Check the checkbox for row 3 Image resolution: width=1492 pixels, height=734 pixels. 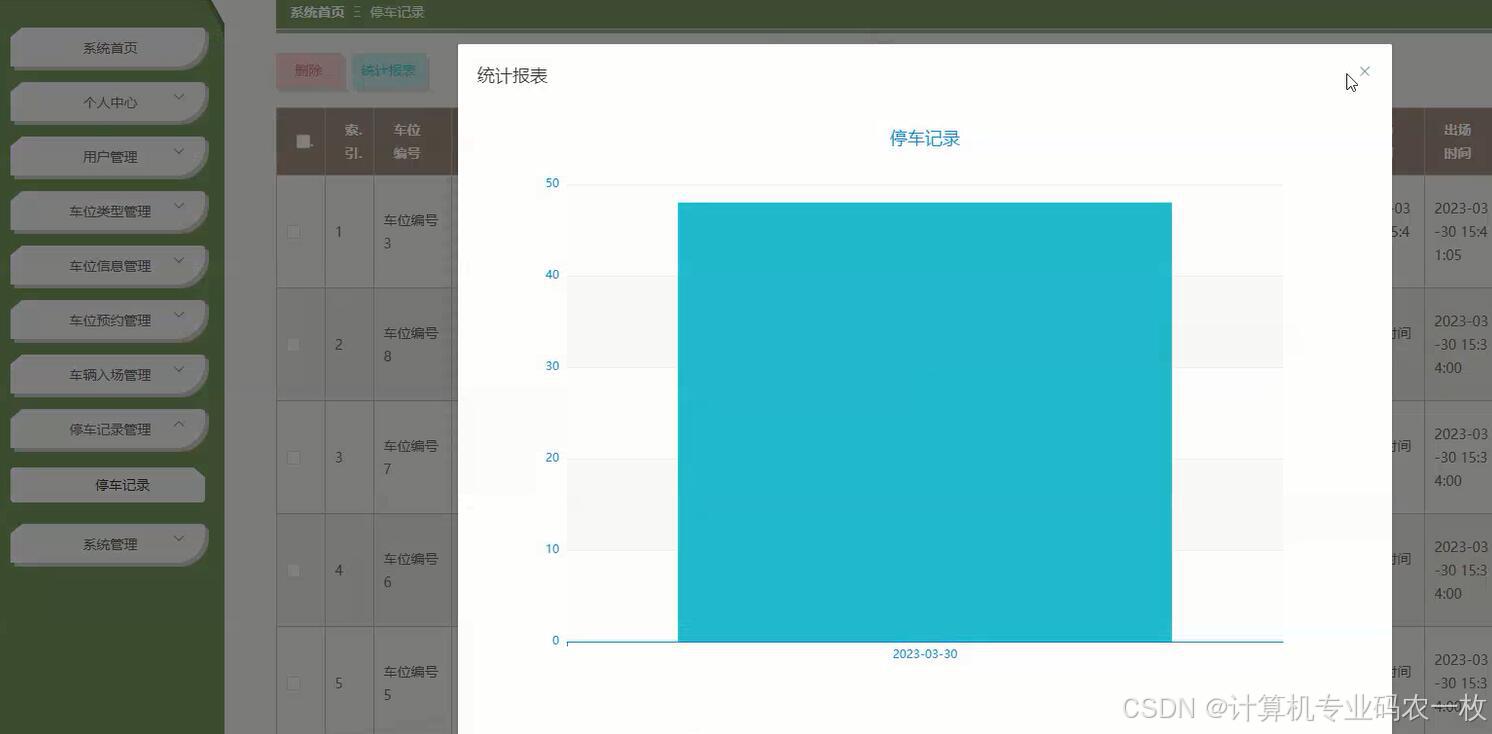294,457
